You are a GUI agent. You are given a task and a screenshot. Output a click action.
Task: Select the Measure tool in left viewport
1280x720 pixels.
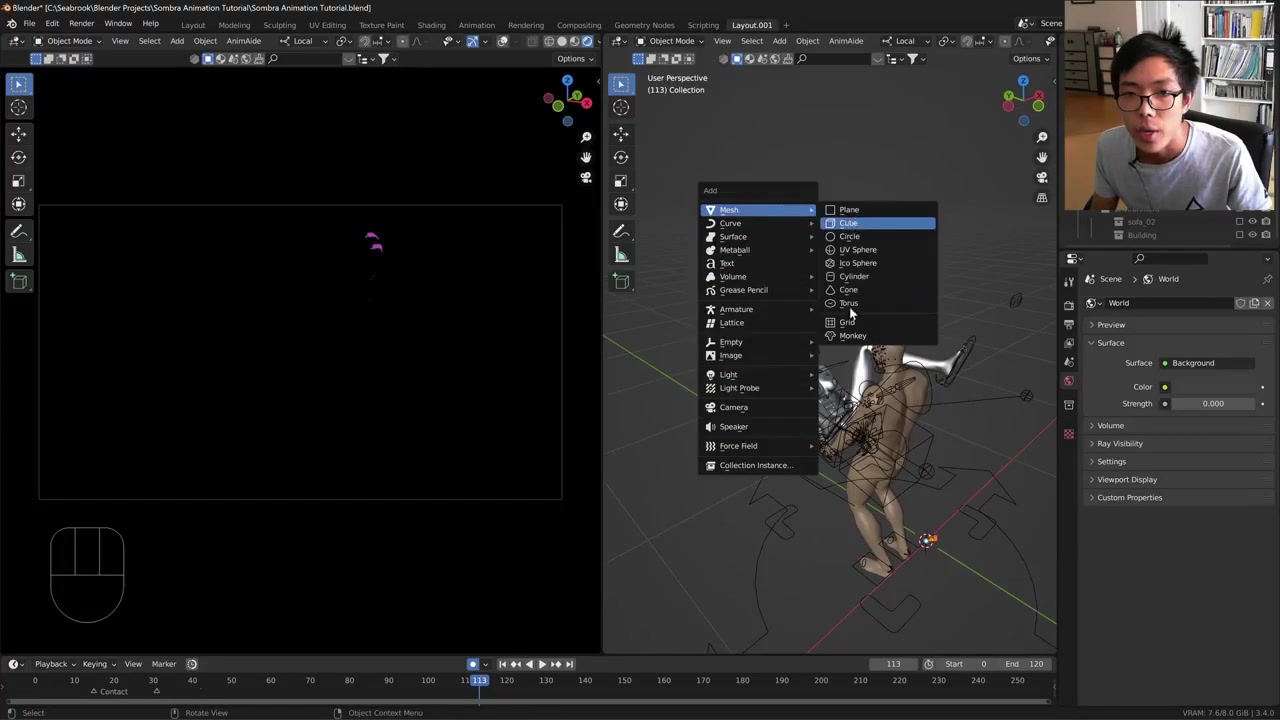coord(18,255)
